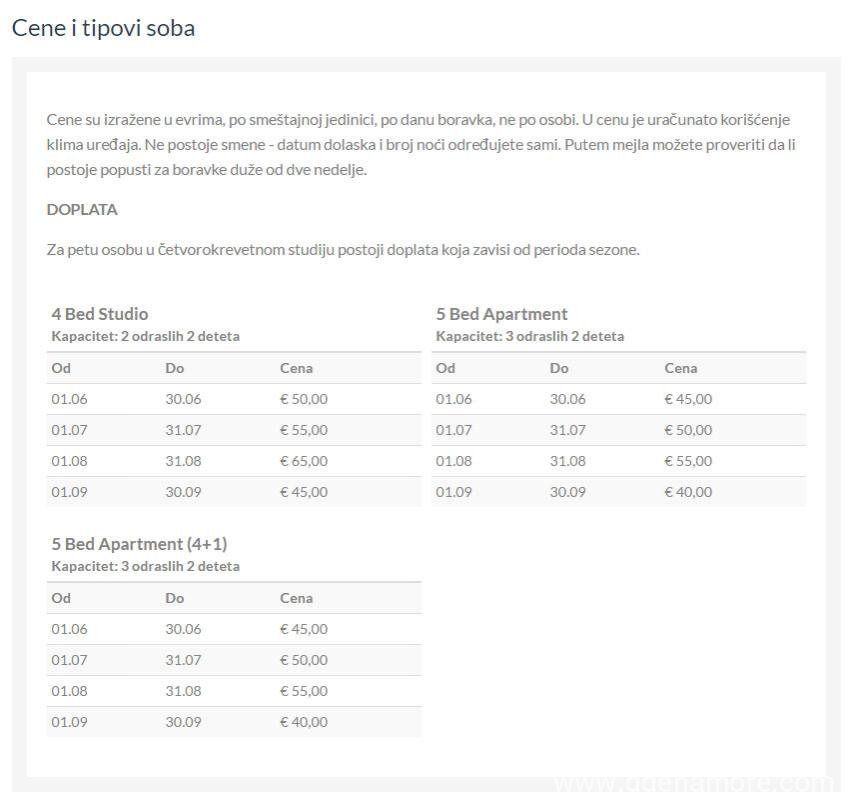
Task: Click the DOPLATA section heading
Action: [82, 210]
